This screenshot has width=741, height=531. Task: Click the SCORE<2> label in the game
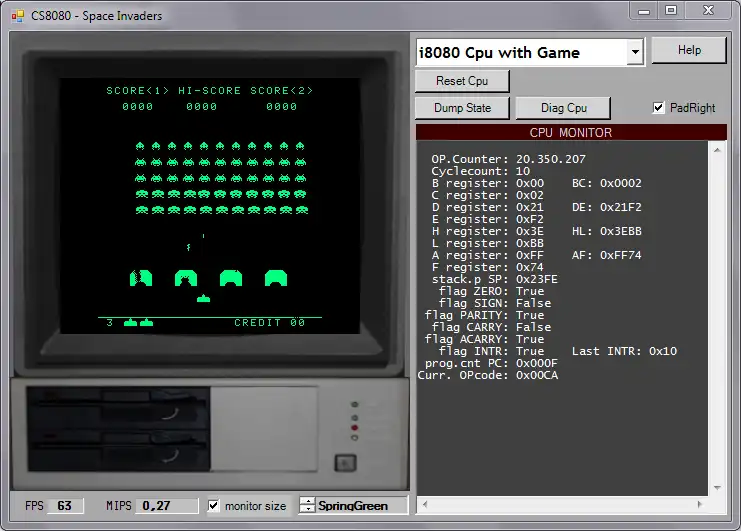point(282,90)
